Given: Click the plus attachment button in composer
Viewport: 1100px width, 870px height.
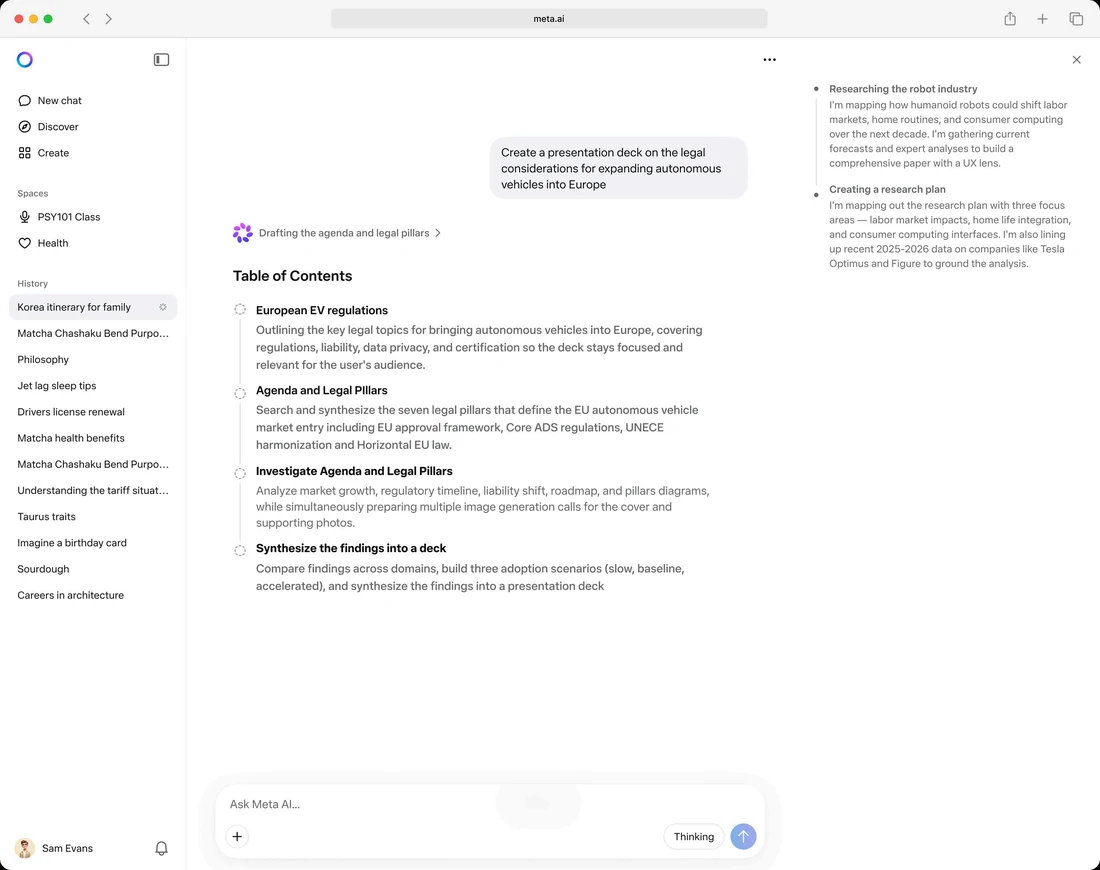Looking at the screenshot, I should click(x=237, y=836).
